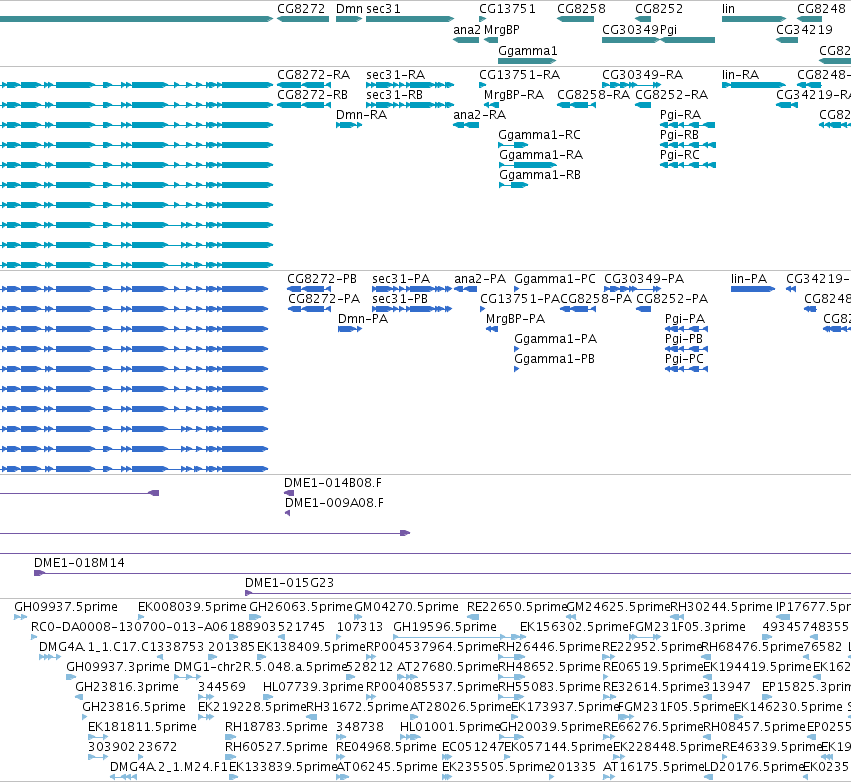851x782 pixels.
Task: Select the sec31-RB transcript glyph
Action: (x=410, y=105)
